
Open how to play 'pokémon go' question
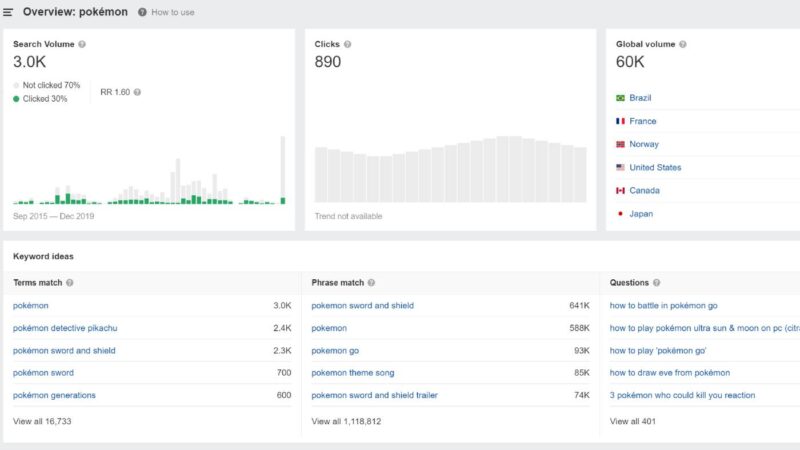(658, 351)
